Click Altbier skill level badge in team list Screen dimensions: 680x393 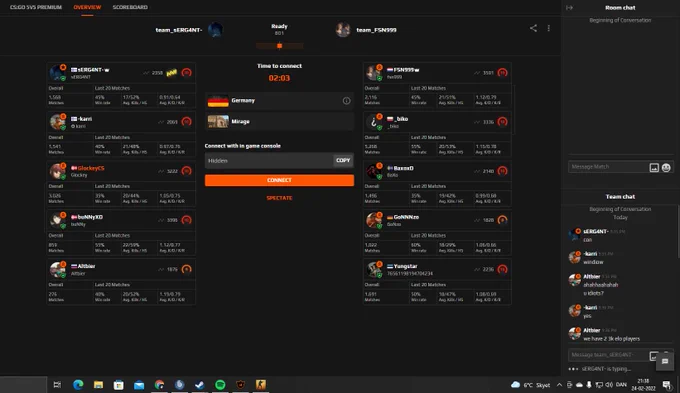(186, 269)
